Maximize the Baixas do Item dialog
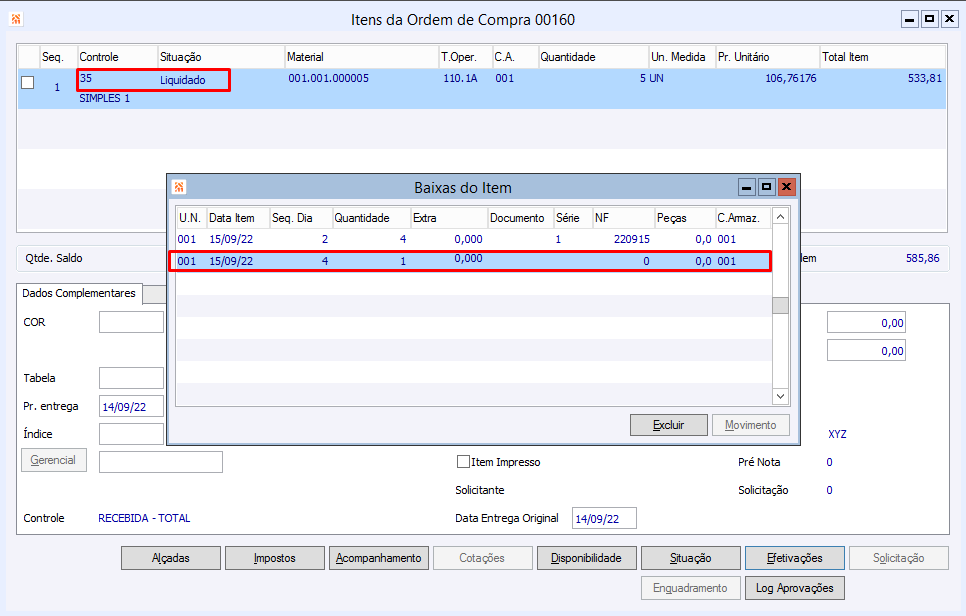The height and width of the screenshot is (616, 966). click(x=766, y=187)
